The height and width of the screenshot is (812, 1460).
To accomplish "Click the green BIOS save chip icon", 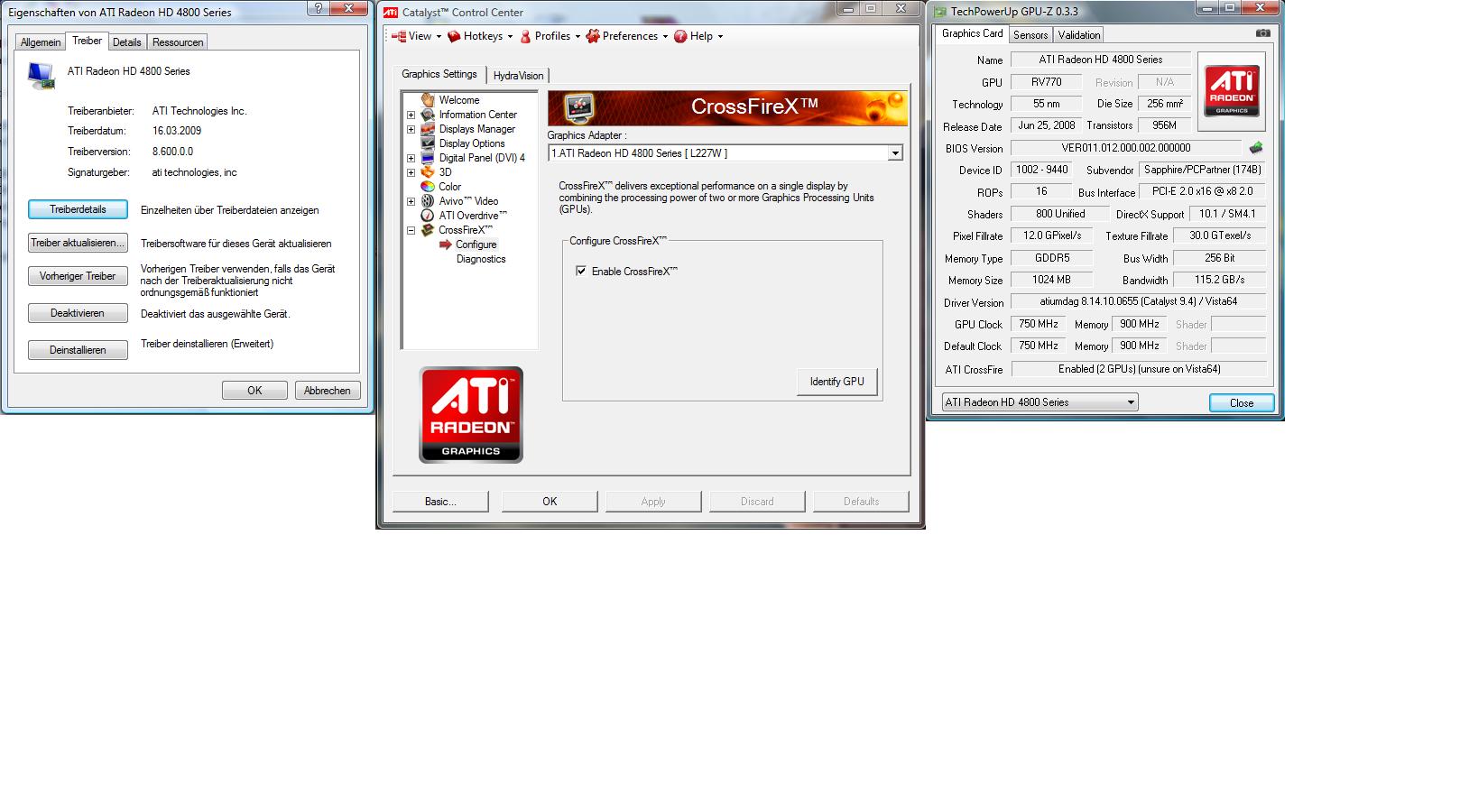I will pyautogui.click(x=1256, y=148).
